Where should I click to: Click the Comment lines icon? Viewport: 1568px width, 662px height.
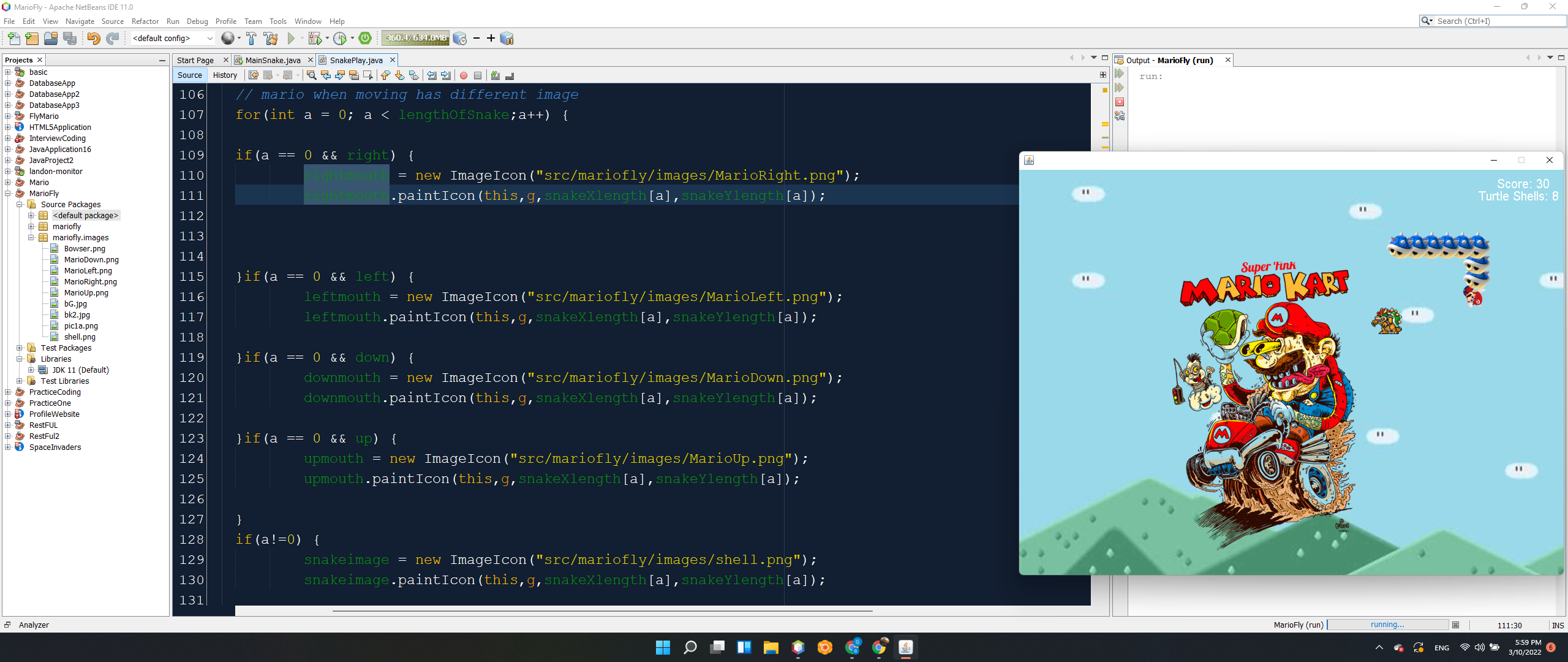[496, 75]
